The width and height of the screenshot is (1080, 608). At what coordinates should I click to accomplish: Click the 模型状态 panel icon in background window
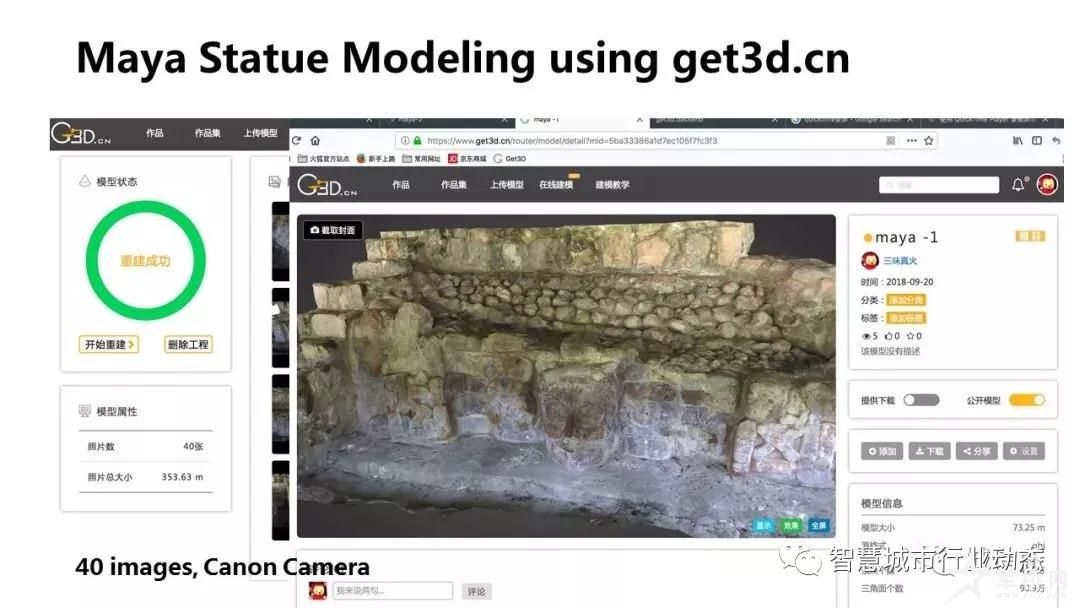pyautogui.click(x=85, y=181)
